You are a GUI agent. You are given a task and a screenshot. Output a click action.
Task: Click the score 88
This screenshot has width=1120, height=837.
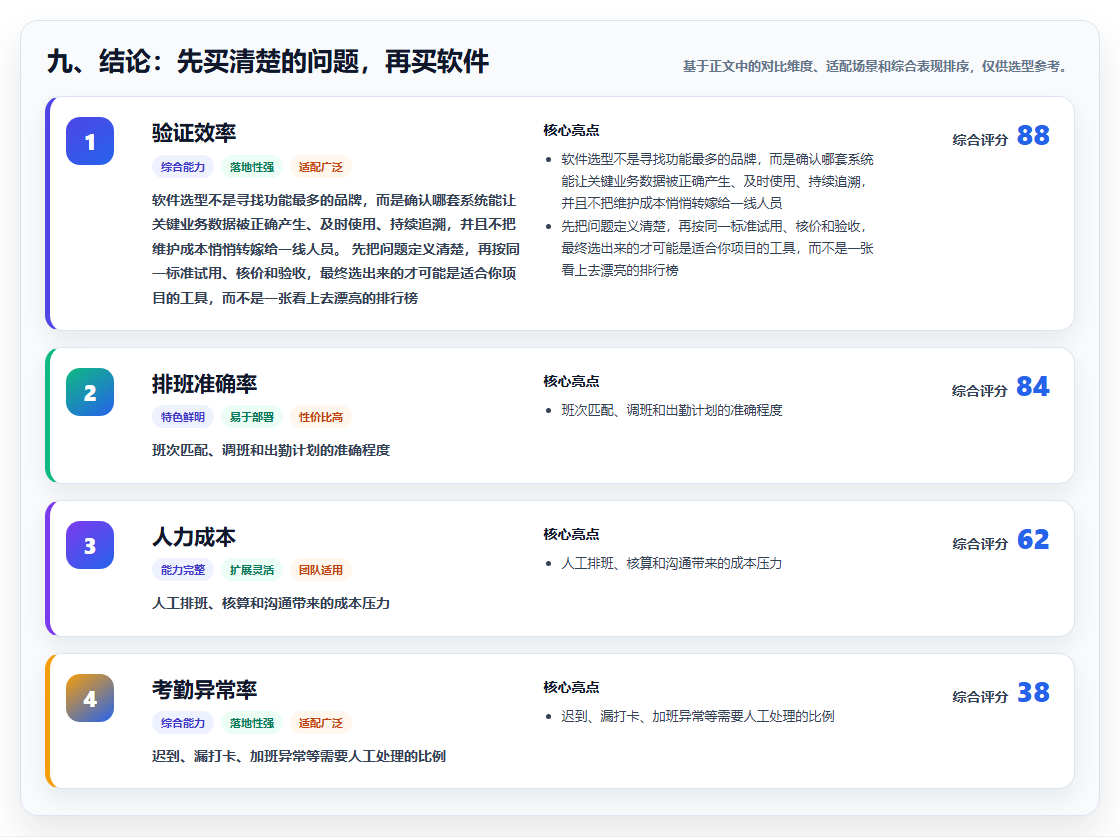[1033, 135]
